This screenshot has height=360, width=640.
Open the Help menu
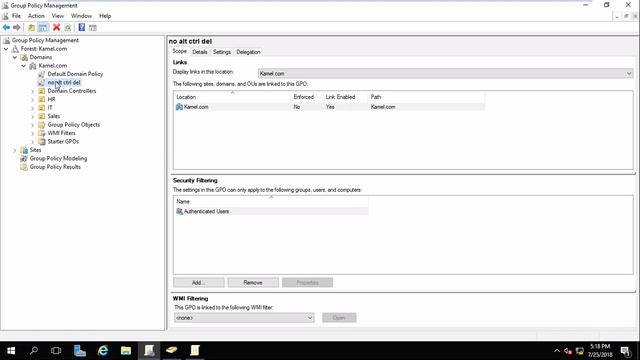(x=105, y=16)
